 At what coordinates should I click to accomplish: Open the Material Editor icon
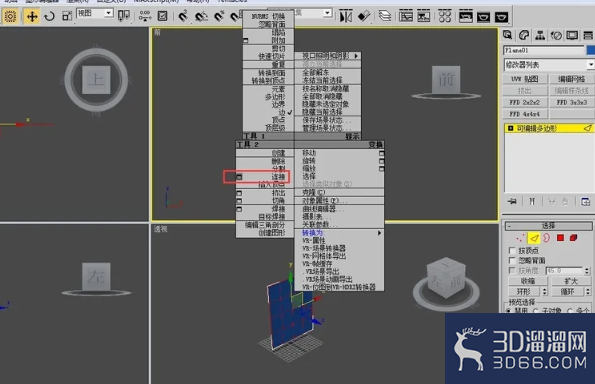pos(444,16)
